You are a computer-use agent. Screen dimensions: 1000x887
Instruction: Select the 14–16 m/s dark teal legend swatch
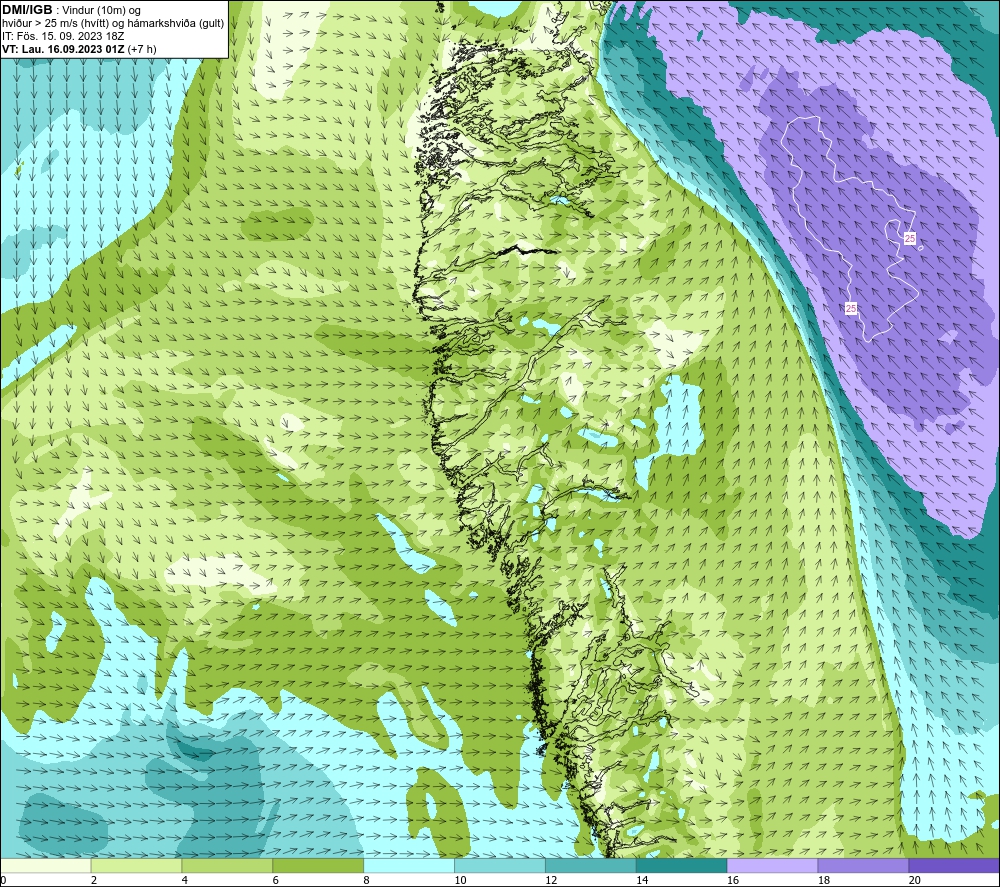point(682,865)
